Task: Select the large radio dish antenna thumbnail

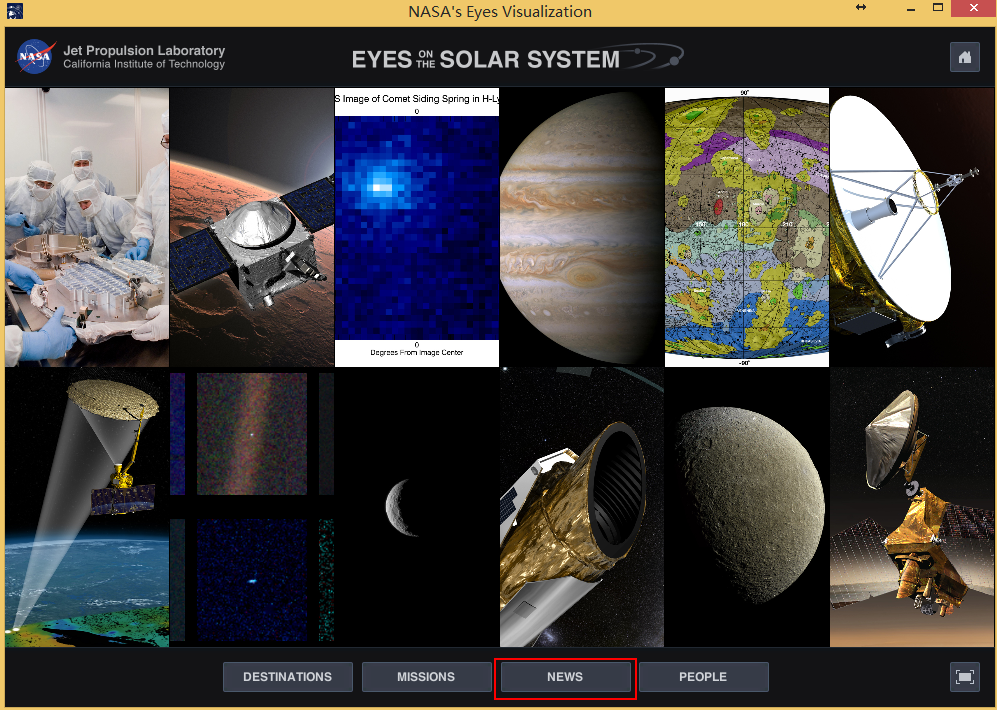Action: point(911,227)
